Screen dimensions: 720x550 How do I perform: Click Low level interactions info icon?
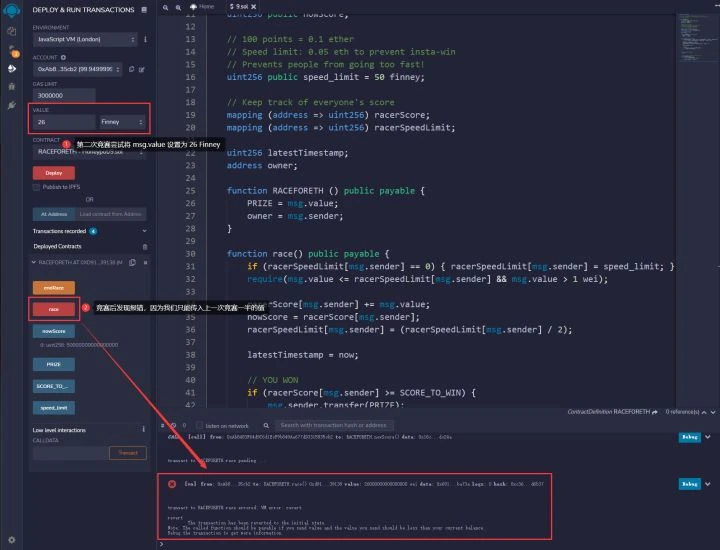144,429
